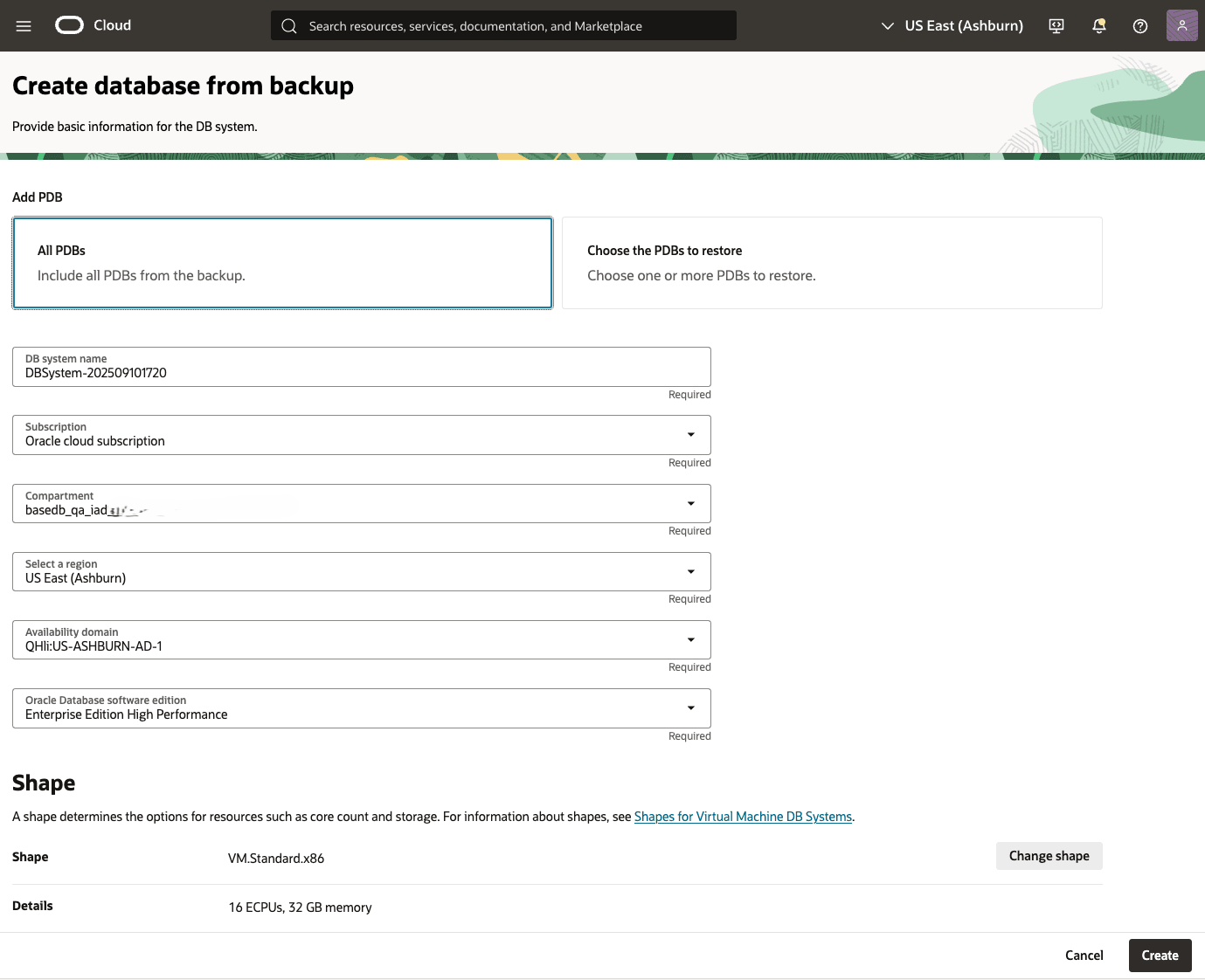
Task: Edit the DB system name field
Action: click(x=361, y=372)
